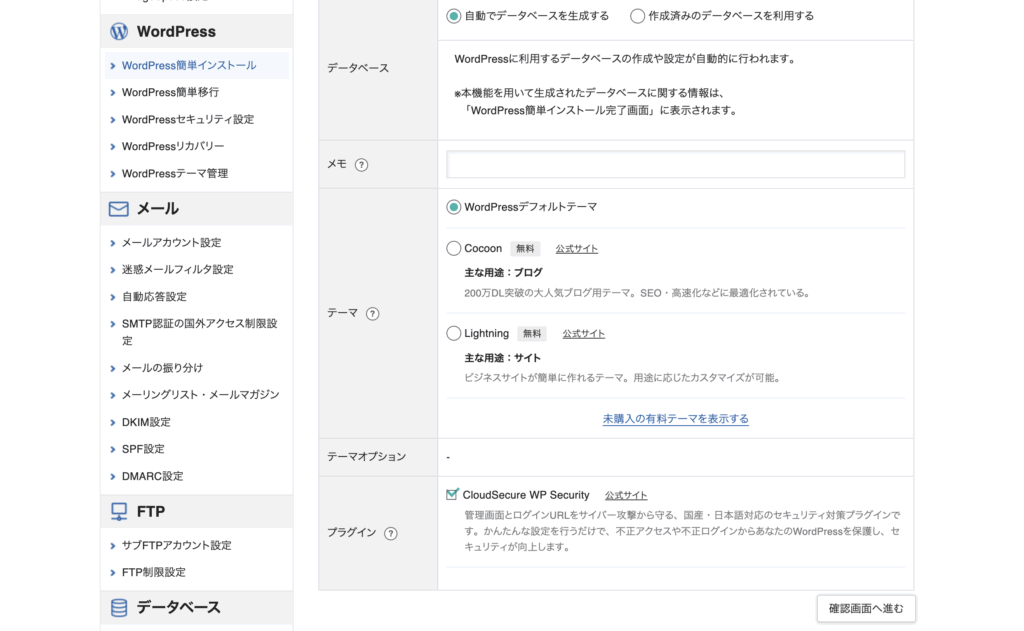Viewport: 1024px width, 631px height.
Task: Click the WordPress logo icon in sidebar
Action: (x=119, y=31)
